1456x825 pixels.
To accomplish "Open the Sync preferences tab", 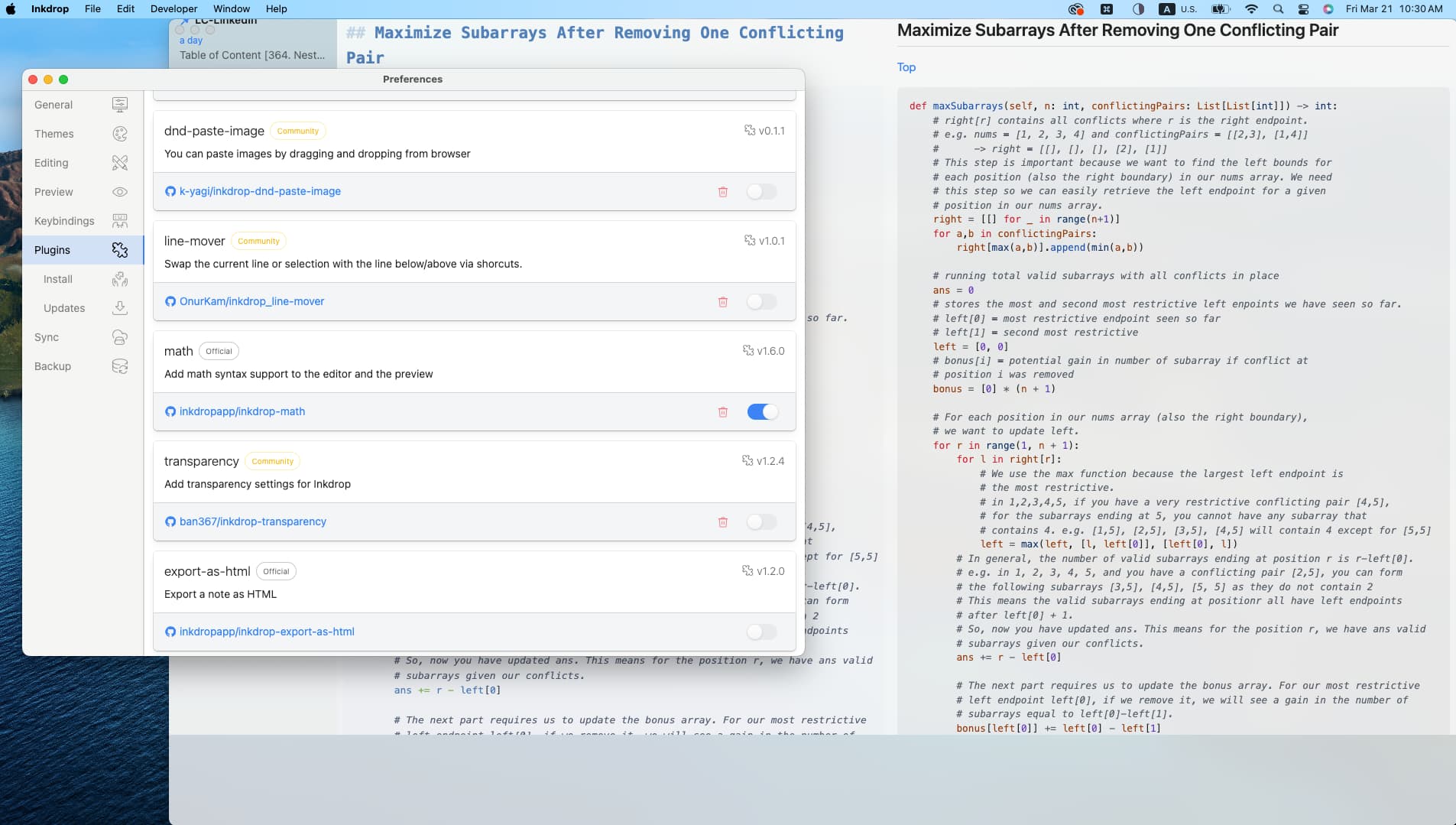I will (83, 337).
